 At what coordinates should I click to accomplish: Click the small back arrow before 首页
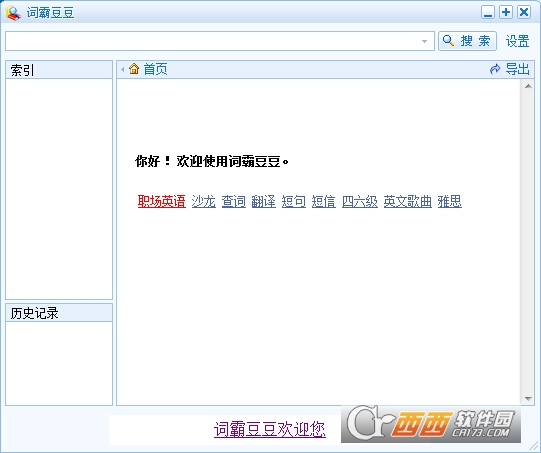tap(122, 70)
